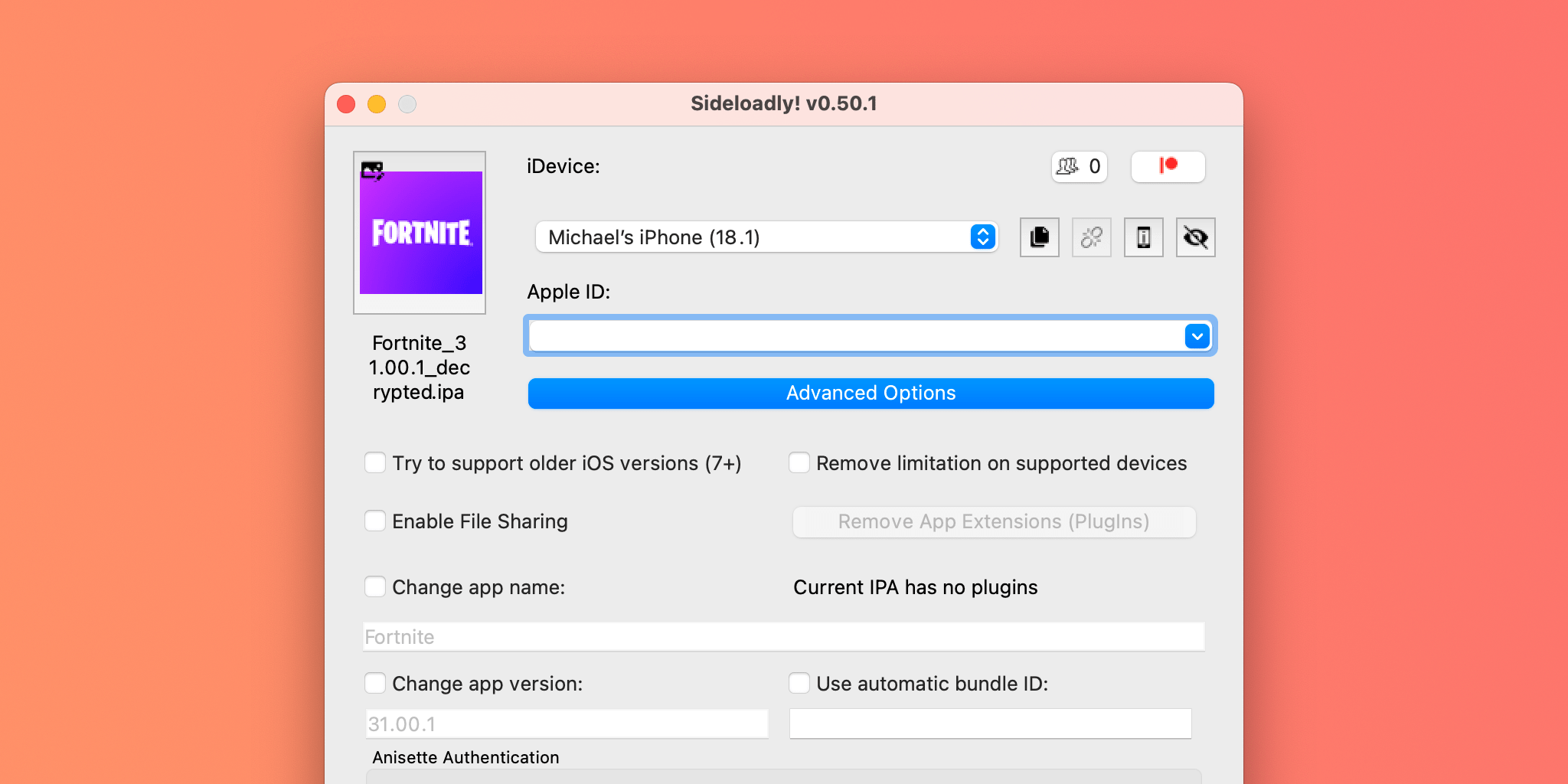The image size is (1568, 784).
Task: Click the Patreon support icon
Action: click(1167, 166)
